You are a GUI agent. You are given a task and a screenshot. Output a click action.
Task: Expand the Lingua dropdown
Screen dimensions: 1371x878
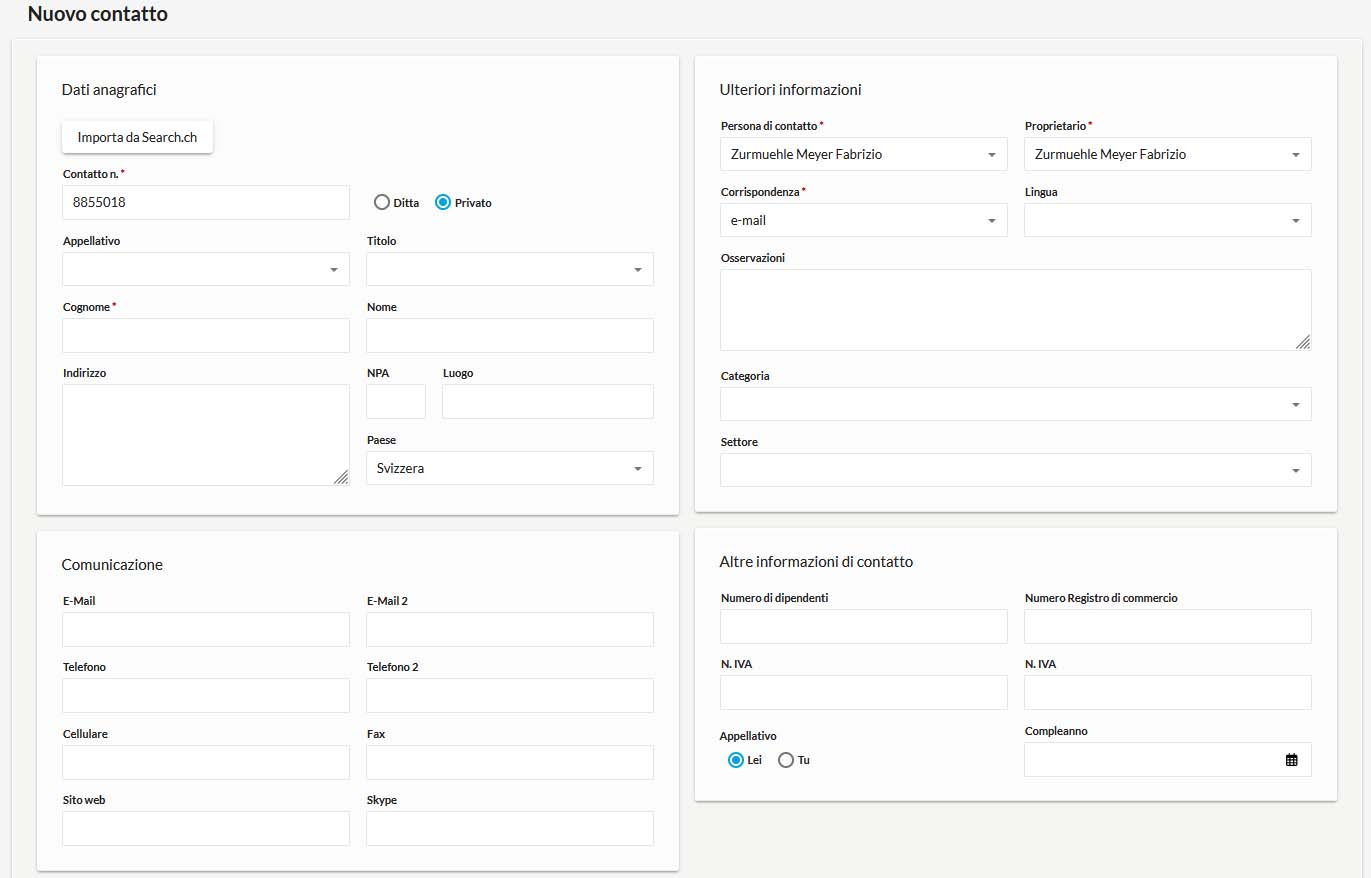pos(1167,220)
